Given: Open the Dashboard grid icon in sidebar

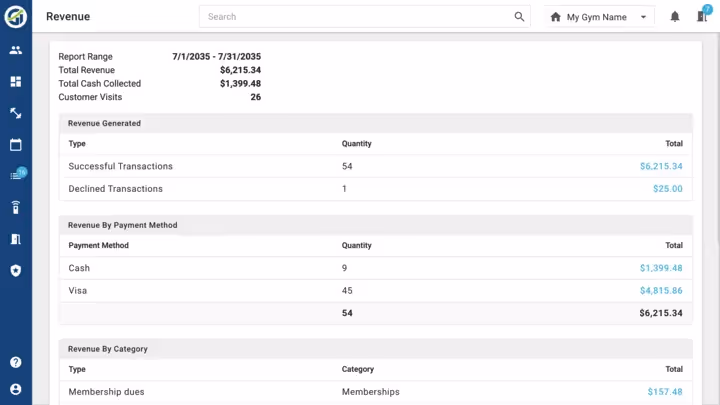Looking at the screenshot, I should pos(16,82).
